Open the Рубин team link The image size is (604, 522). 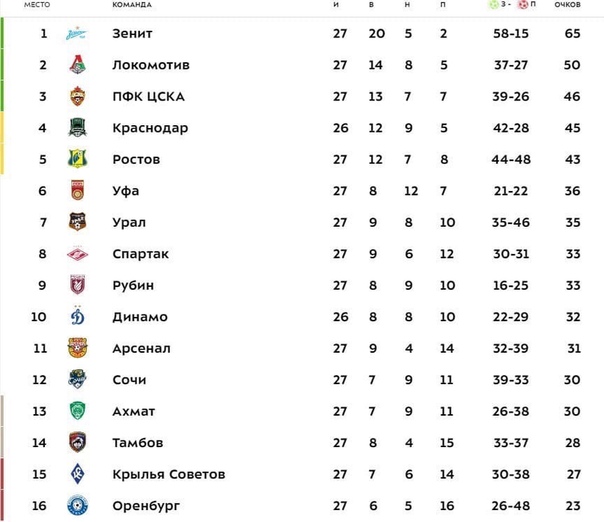(133, 285)
